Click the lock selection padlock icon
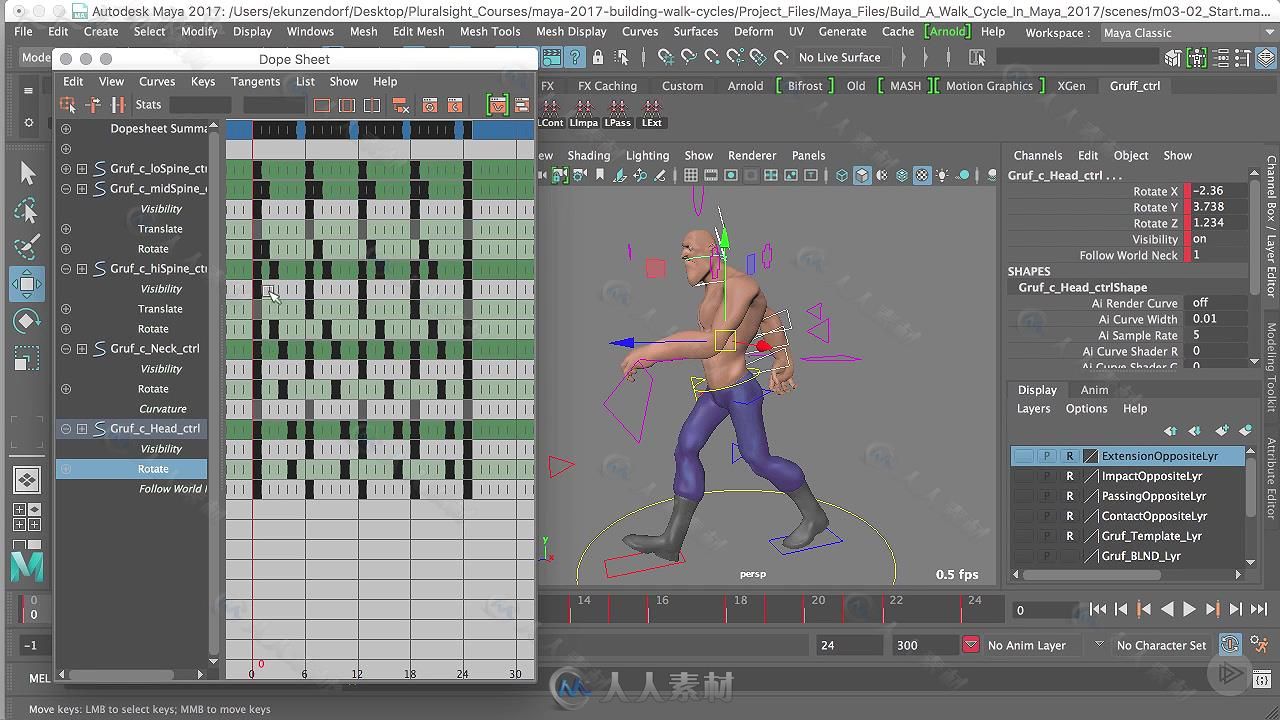The height and width of the screenshot is (720, 1280). click(x=598, y=57)
